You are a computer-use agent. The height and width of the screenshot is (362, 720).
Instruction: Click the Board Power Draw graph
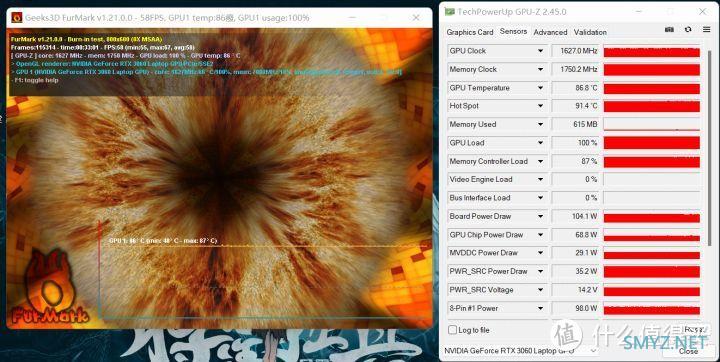click(x=652, y=216)
